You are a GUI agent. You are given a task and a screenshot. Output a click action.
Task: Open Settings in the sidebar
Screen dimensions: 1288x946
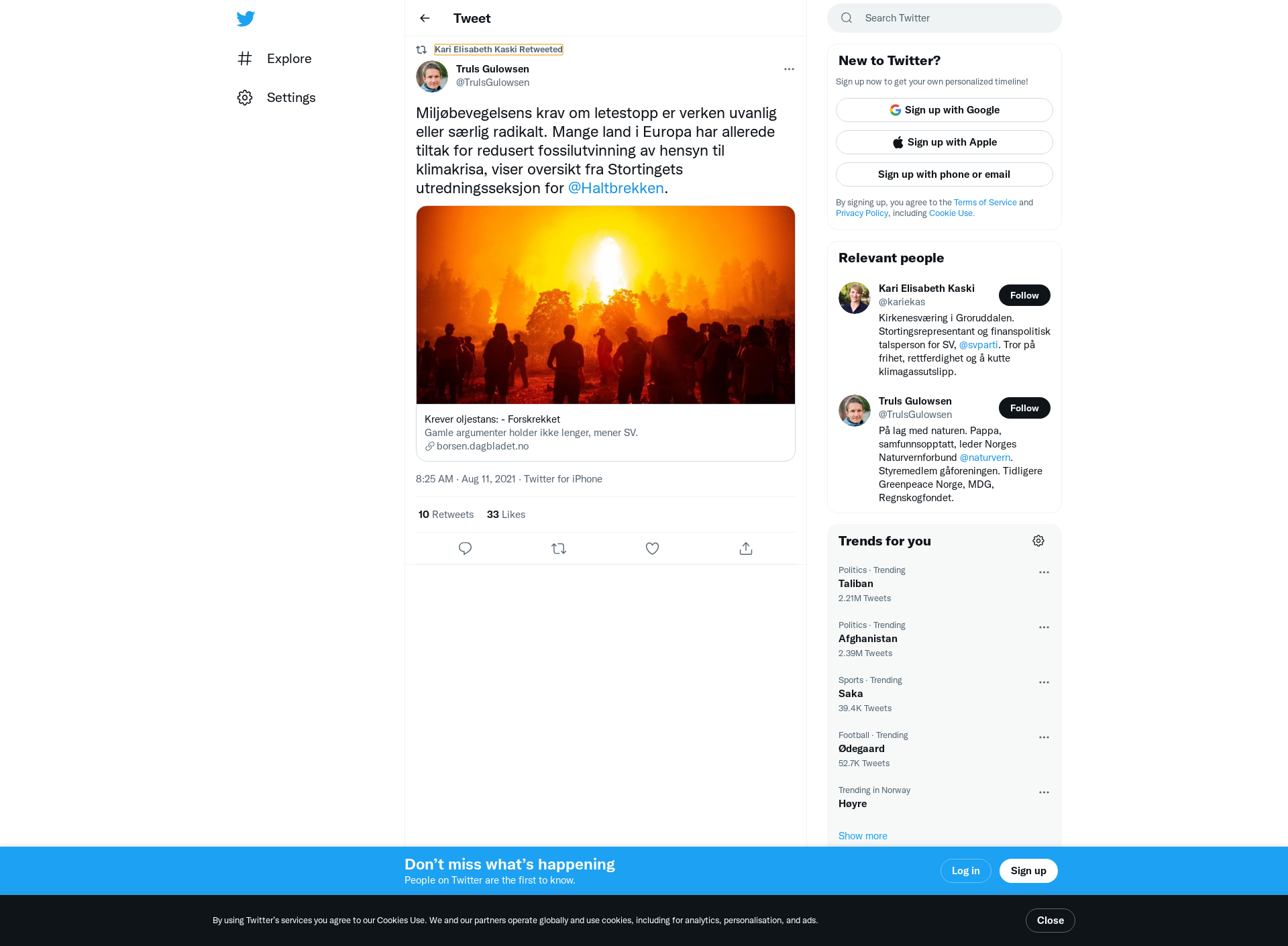276,98
